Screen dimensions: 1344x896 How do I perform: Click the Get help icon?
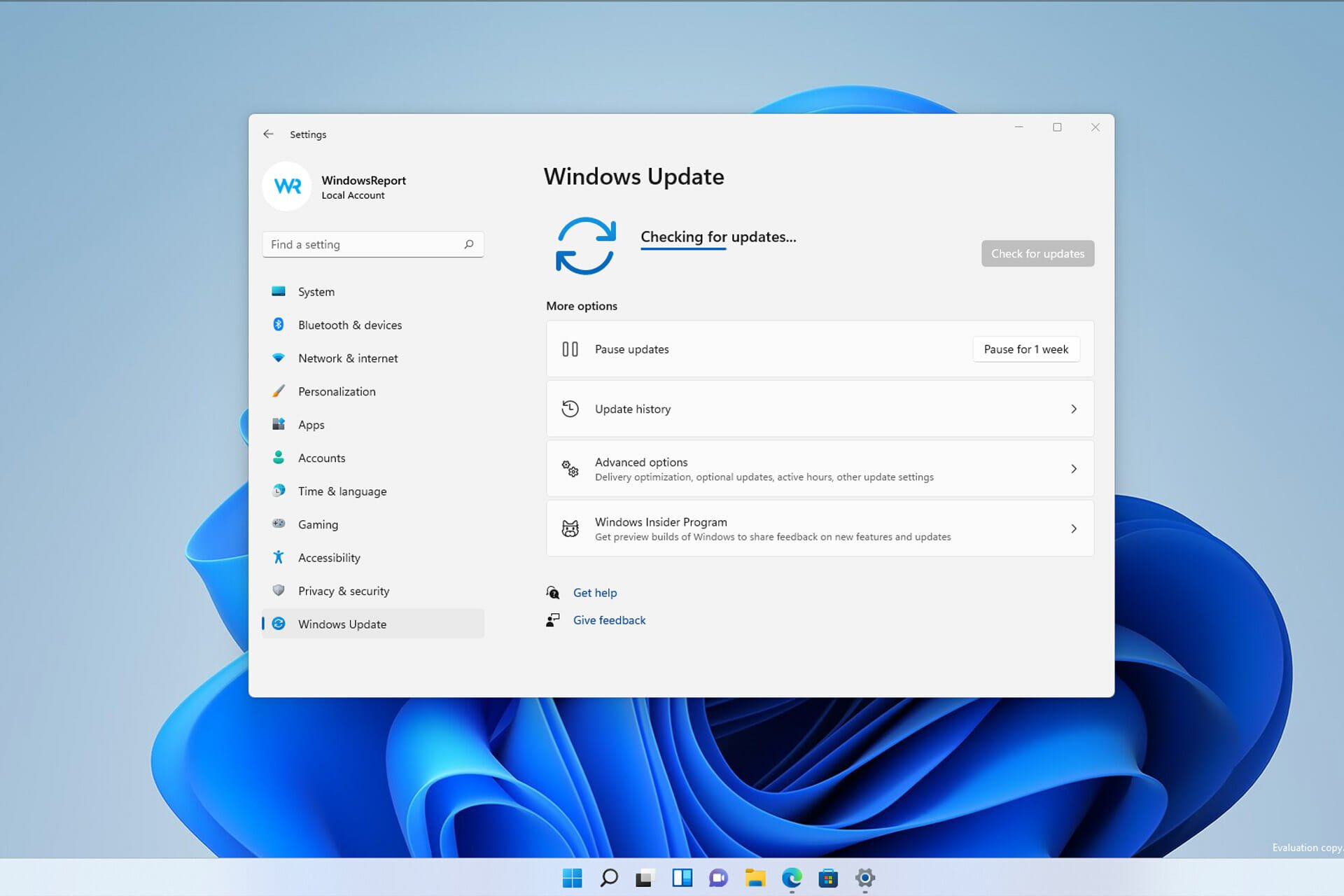point(553,593)
